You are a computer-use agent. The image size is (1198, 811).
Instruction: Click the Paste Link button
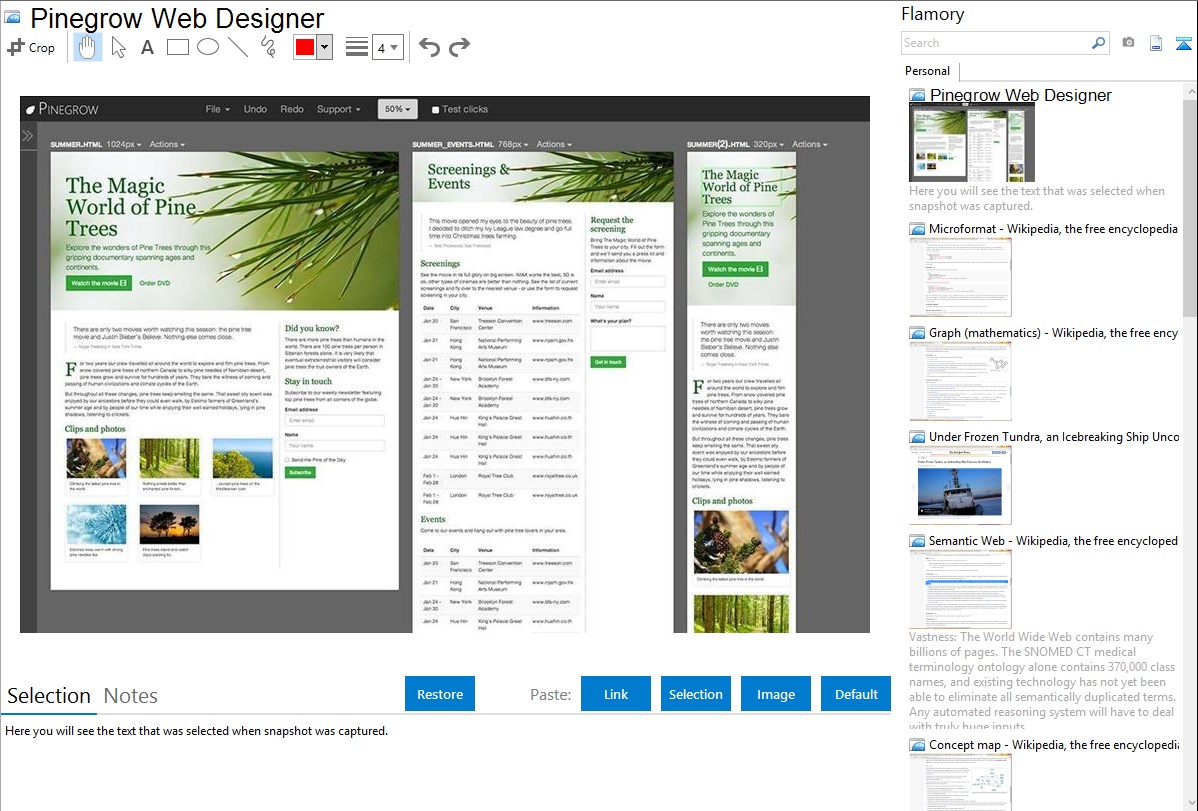(x=616, y=694)
